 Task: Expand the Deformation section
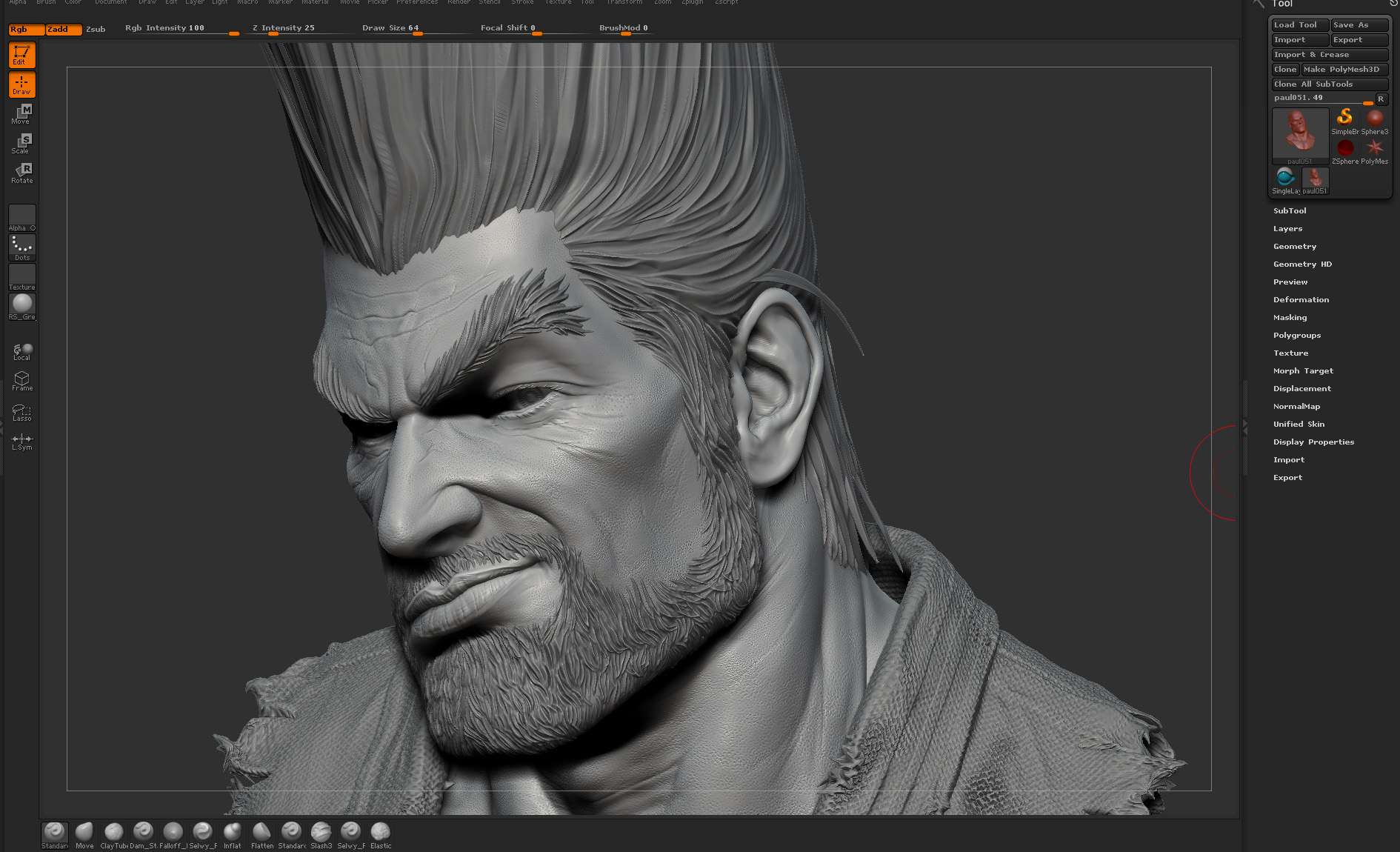click(x=1301, y=300)
